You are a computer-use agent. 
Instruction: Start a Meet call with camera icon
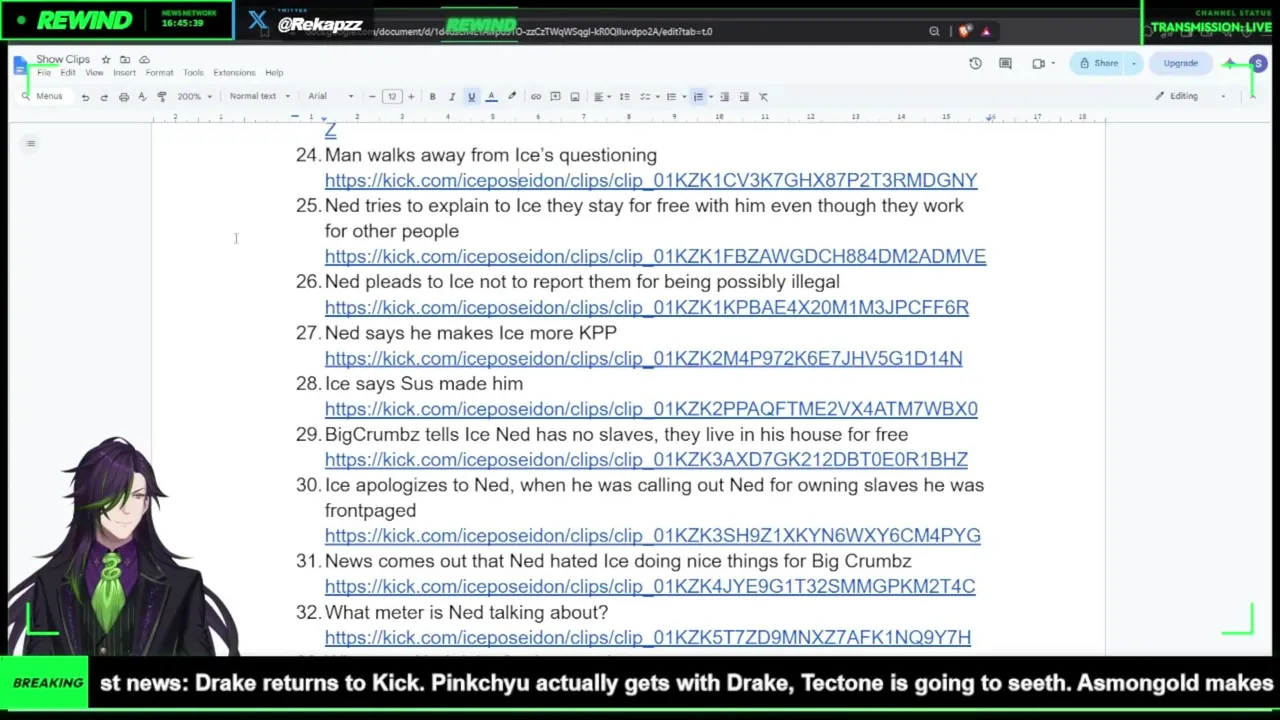(1039, 64)
